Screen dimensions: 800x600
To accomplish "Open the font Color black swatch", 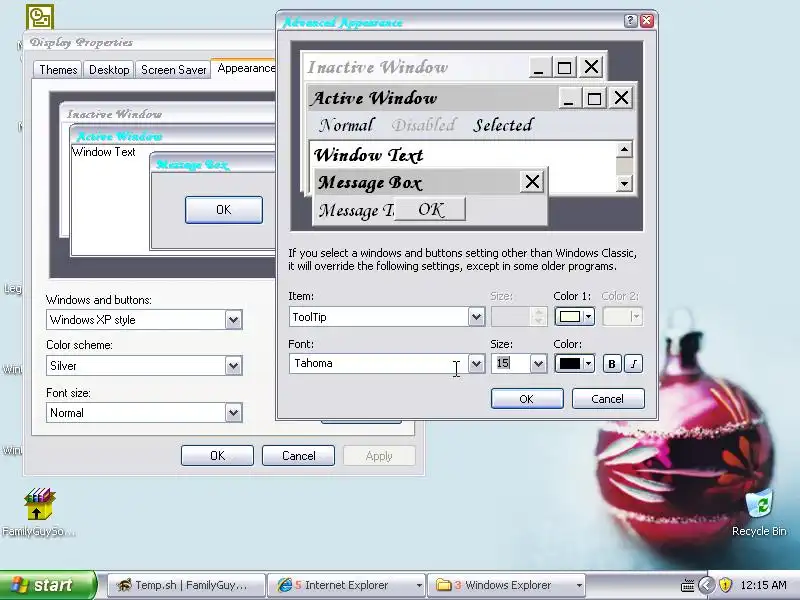I will coord(574,364).
